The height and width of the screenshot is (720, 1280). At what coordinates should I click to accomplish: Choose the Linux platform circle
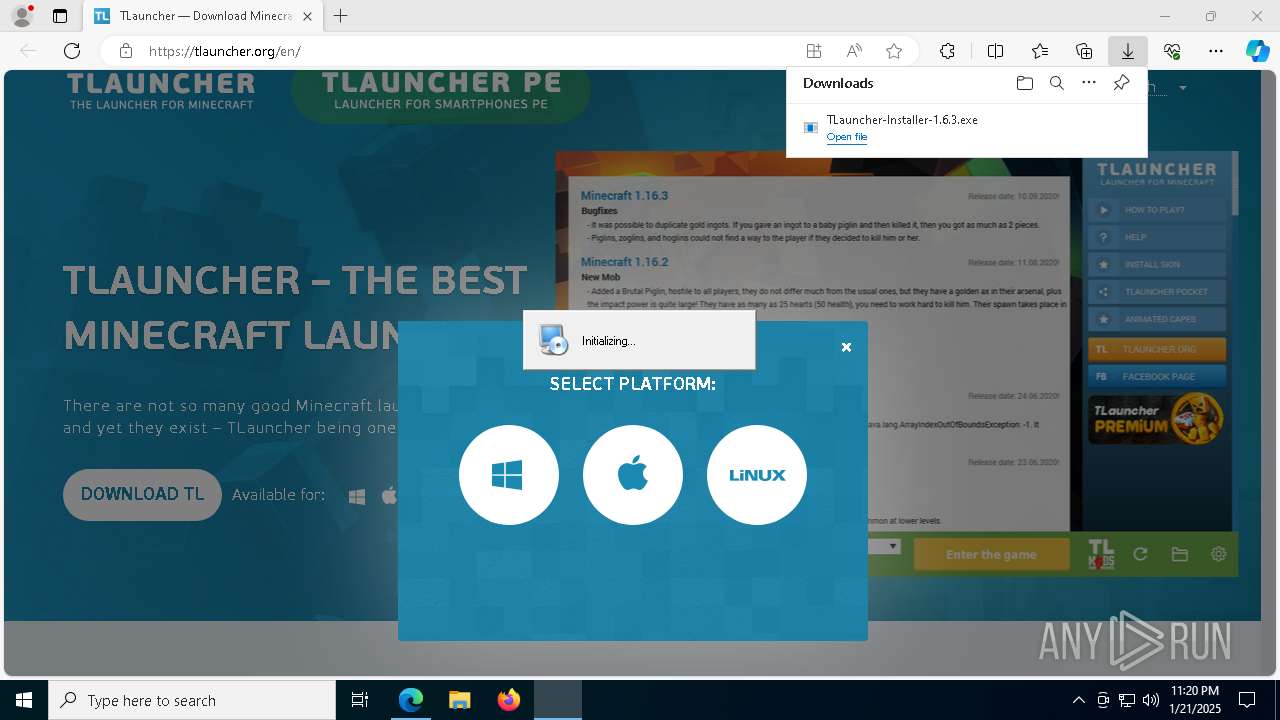[757, 475]
